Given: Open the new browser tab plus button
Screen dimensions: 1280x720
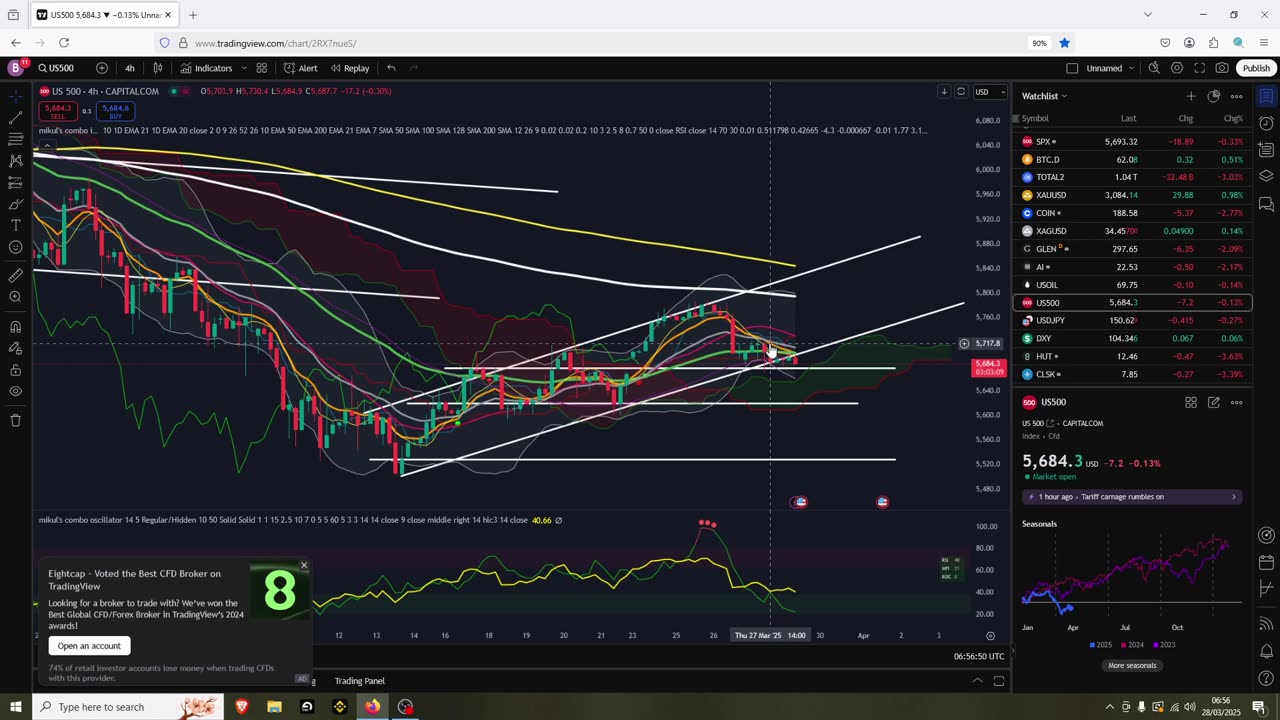Looking at the screenshot, I should [x=193, y=15].
